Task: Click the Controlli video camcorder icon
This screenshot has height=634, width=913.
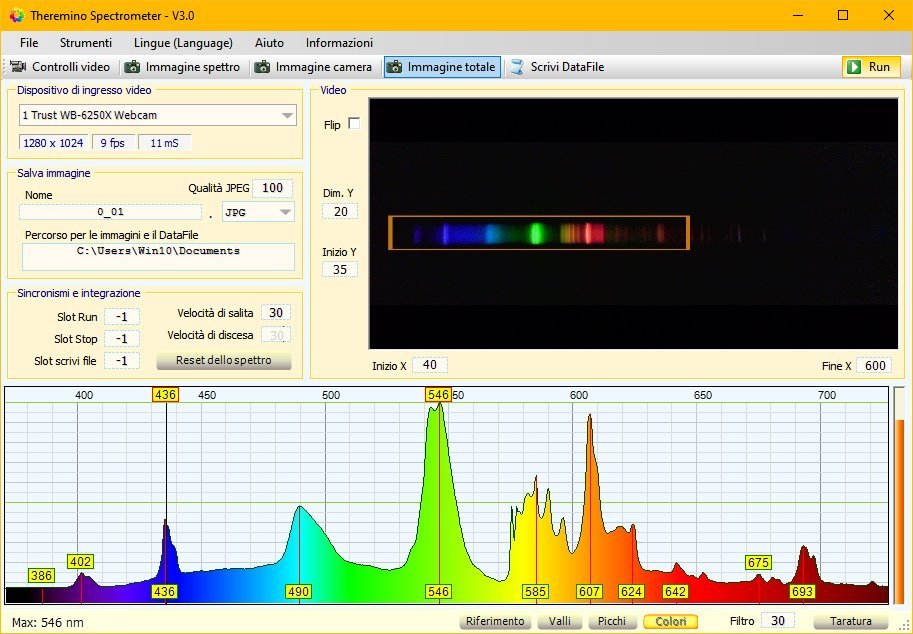Action: click(x=18, y=67)
